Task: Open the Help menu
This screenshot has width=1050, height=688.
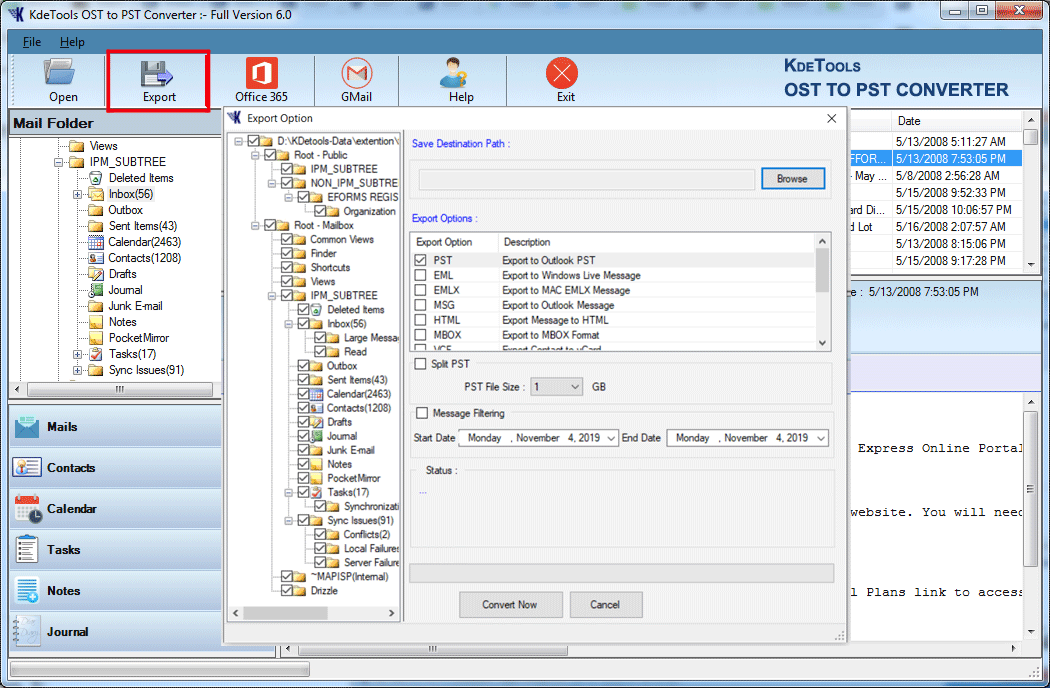Action: pos(73,42)
